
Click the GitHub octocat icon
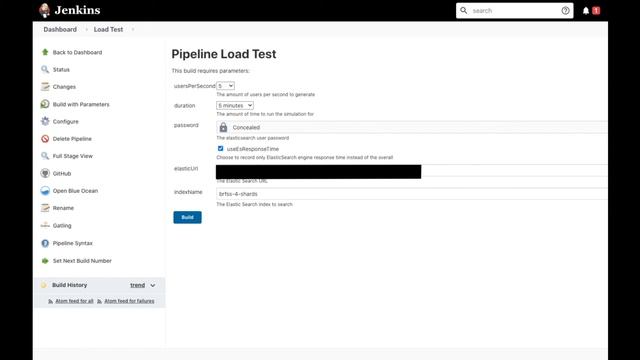click(x=45, y=173)
